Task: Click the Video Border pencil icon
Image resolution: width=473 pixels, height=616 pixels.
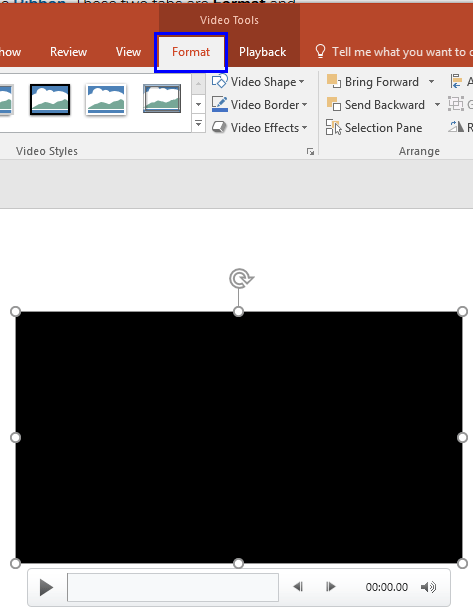Action: pyautogui.click(x=219, y=104)
